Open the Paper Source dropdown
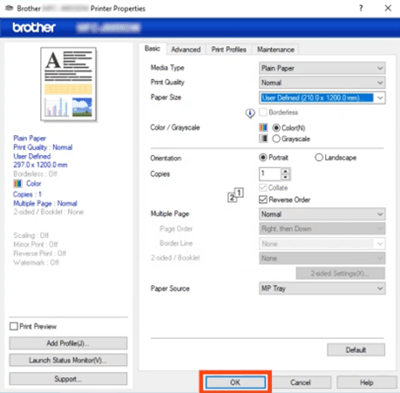Image resolution: width=400 pixels, height=393 pixels. click(322, 288)
